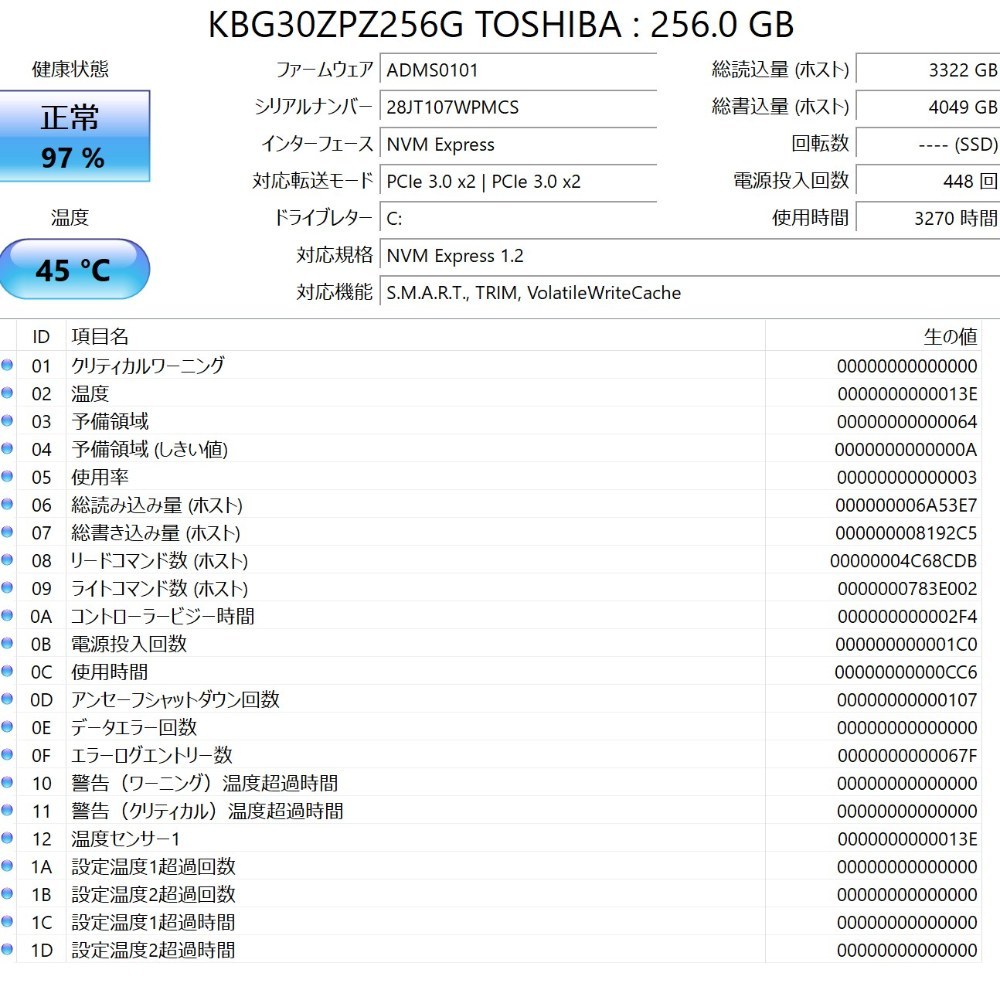Click raw value 00000000000107
Screen dimensions: 1000x990
click(907, 700)
